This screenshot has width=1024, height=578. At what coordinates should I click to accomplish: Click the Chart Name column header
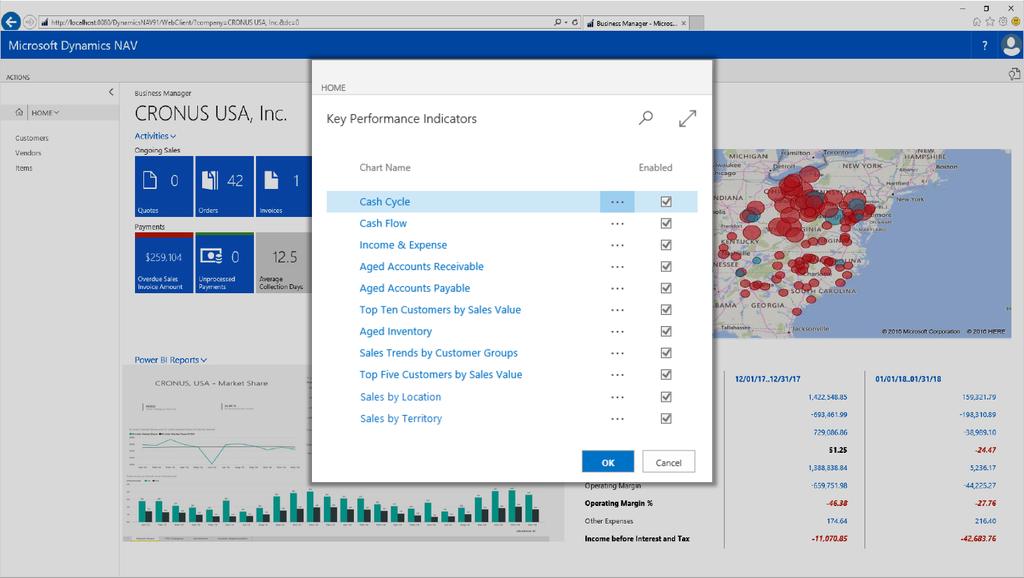coord(385,167)
